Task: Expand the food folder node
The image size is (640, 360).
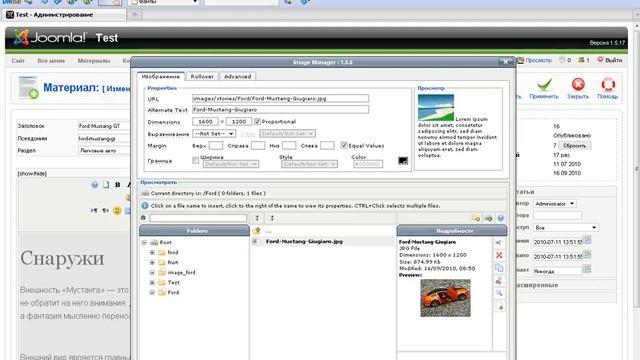Action: click(152, 252)
